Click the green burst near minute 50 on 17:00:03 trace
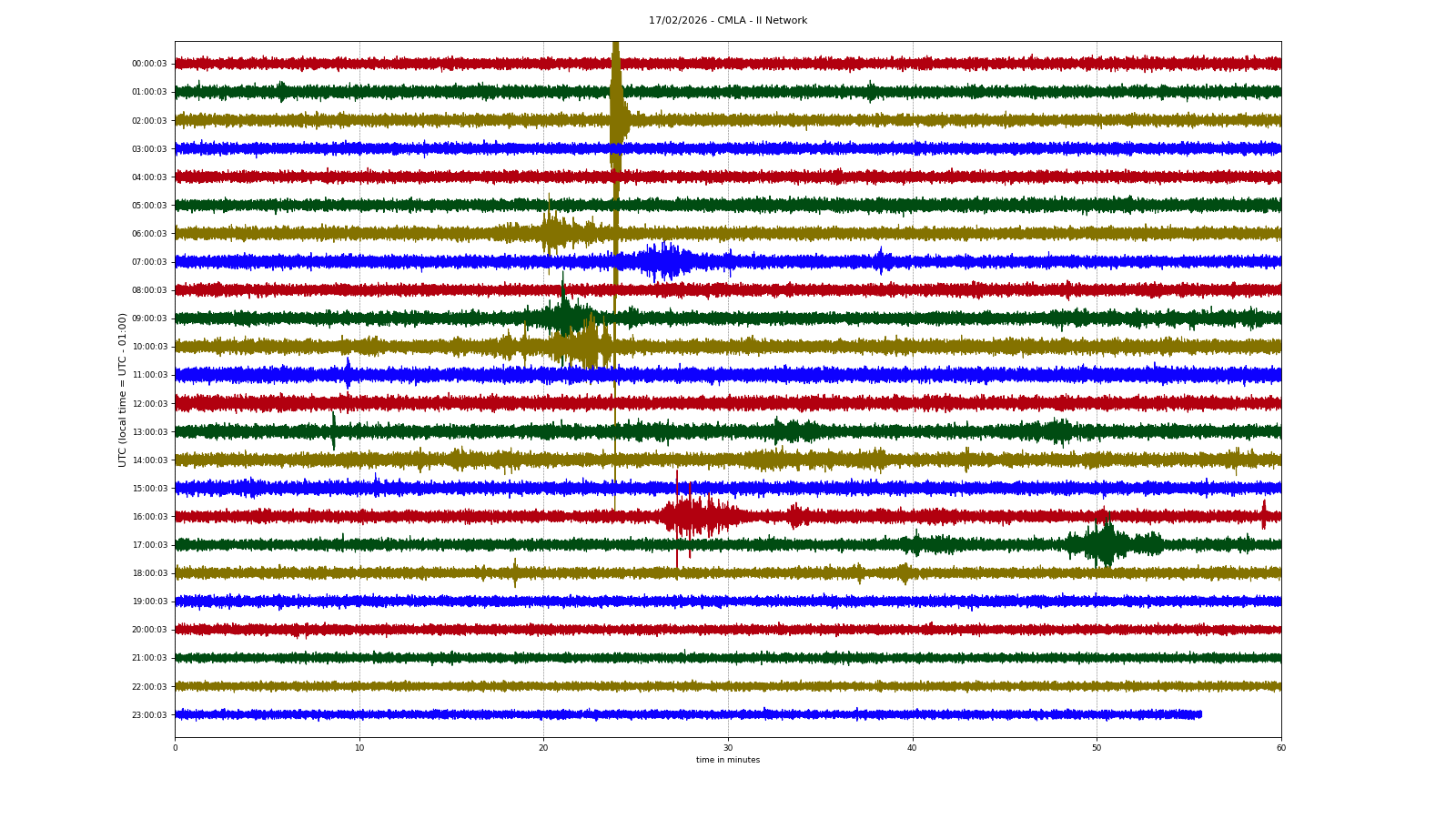Viewport: 1456px width, 819px height. [1104, 544]
